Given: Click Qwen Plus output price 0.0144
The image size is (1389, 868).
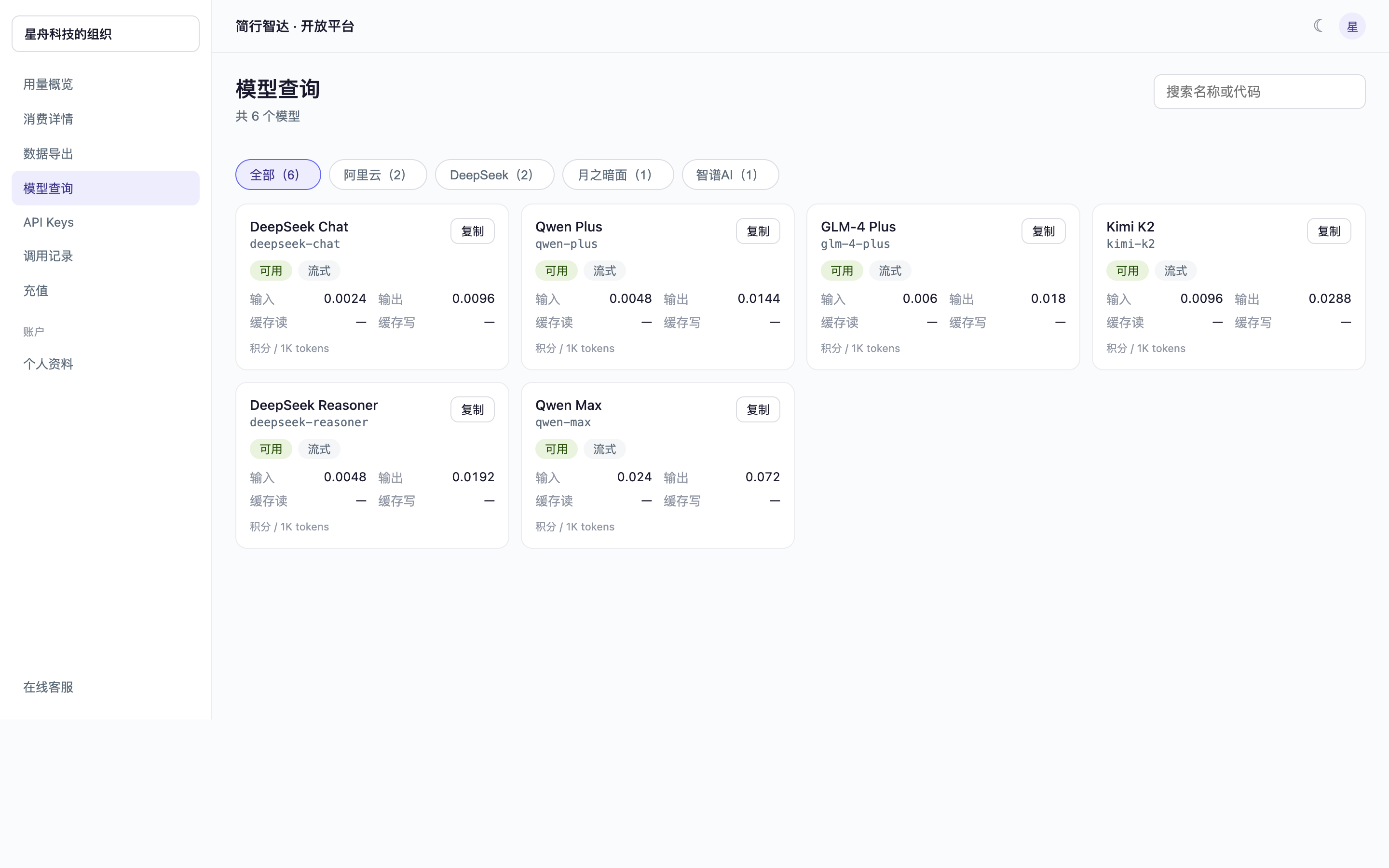Looking at the screenshot, I should [x=759, y=298].
